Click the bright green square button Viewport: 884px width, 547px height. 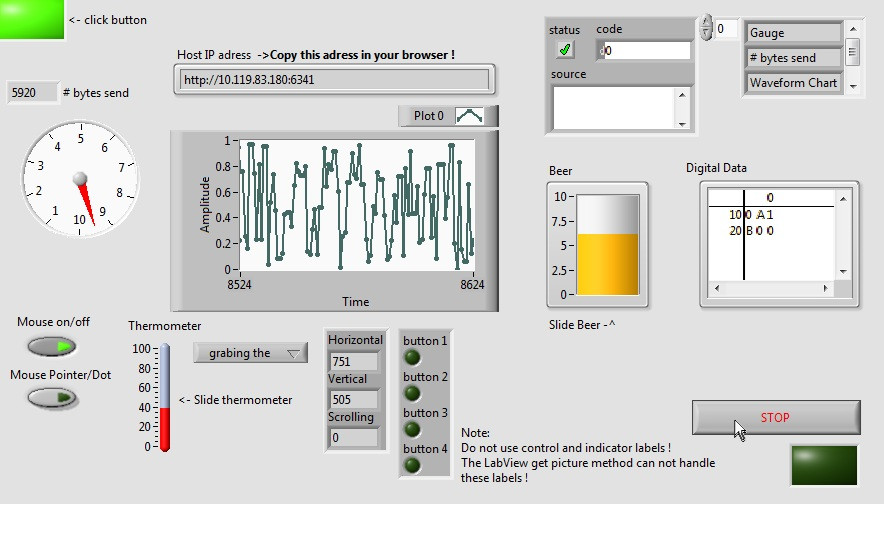32,19
